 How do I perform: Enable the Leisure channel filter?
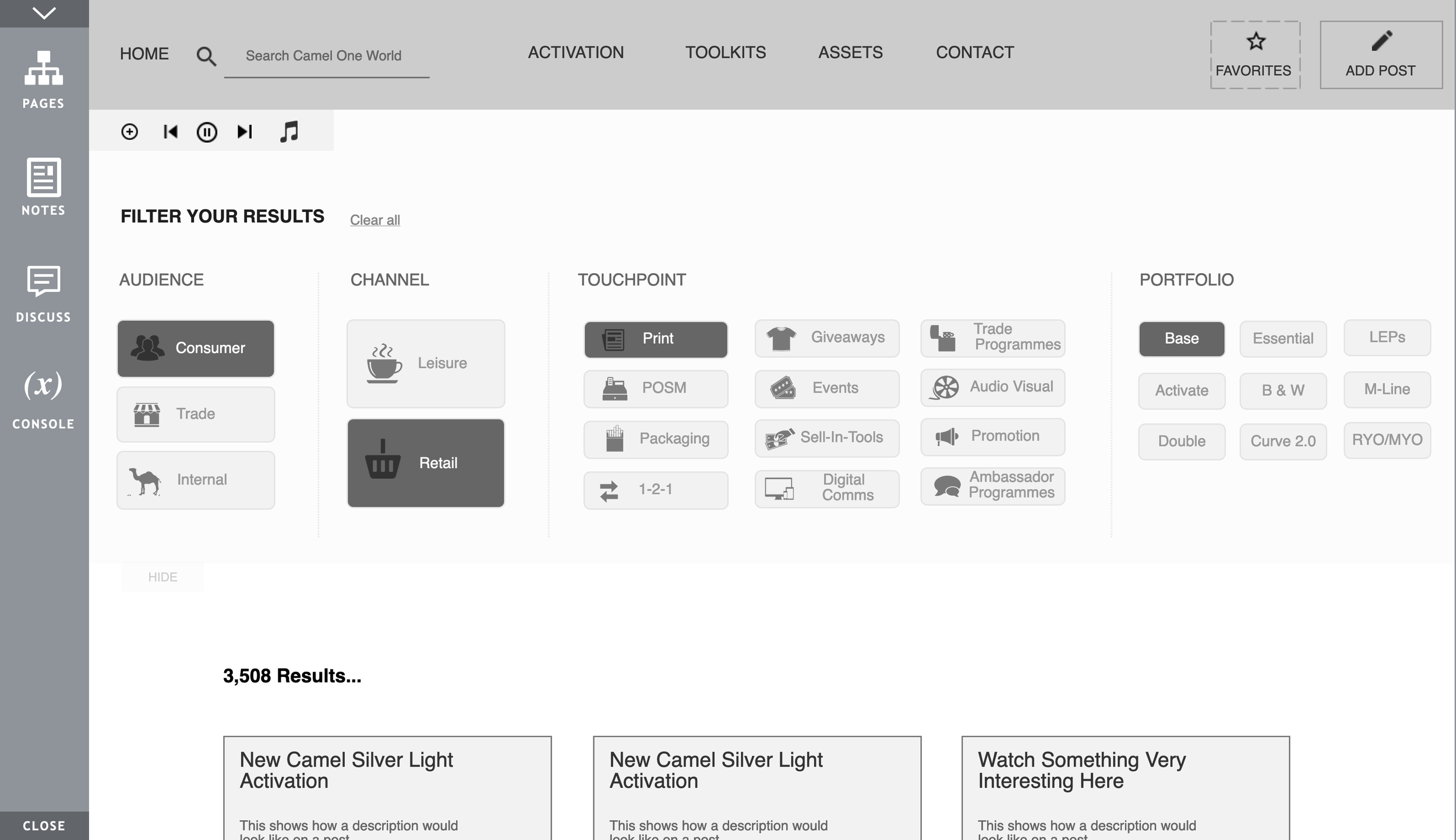(x=426, y=363)
